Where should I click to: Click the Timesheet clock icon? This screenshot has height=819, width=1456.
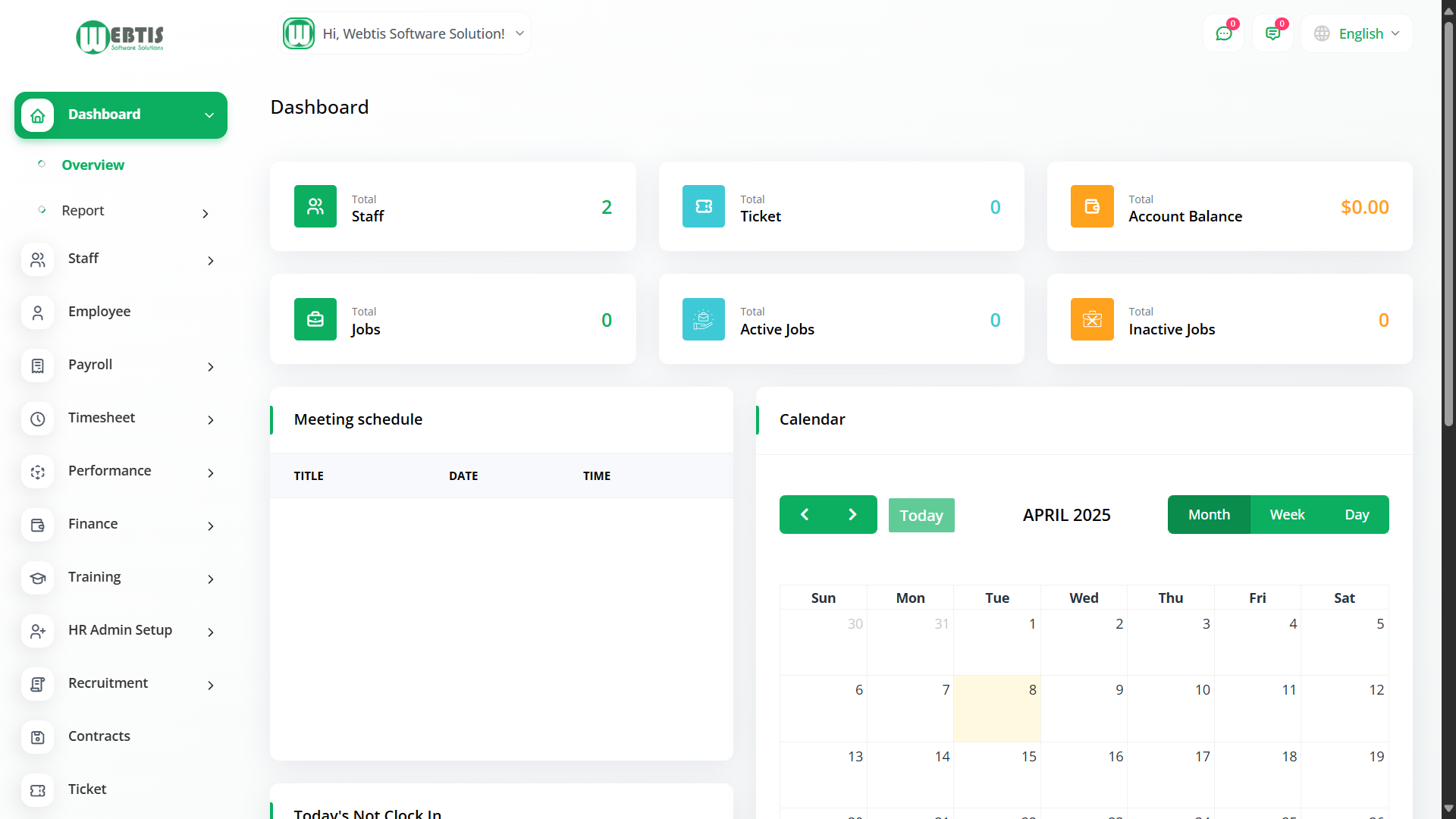pos(38,419)
